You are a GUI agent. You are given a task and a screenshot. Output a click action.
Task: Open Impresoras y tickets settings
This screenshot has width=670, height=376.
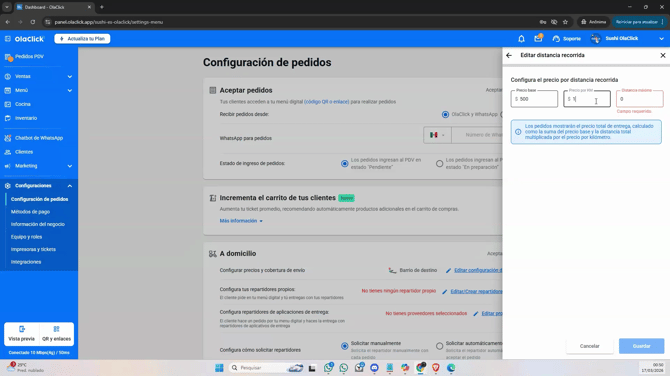pyautogui.click(x=33, y=250)
